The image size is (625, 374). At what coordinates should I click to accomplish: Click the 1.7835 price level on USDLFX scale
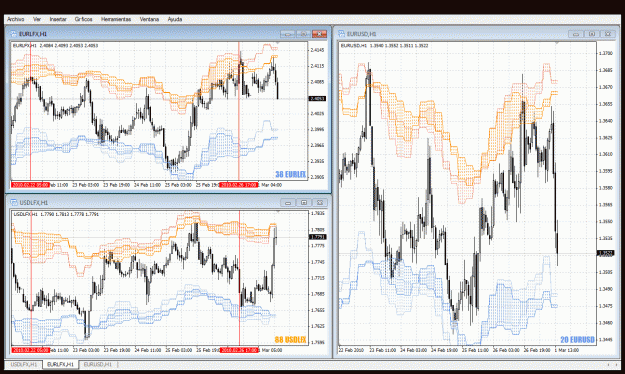click(318, 214)
